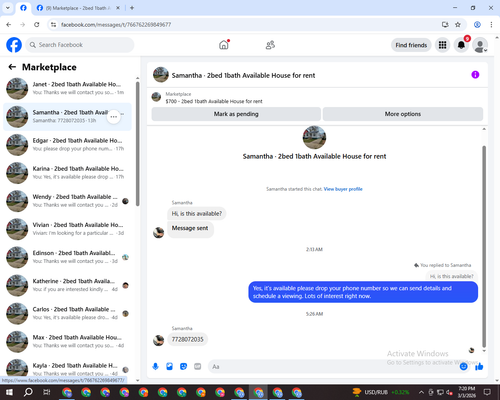Click the voice clip microphone icon
The width and height of the screenshot is (500, 400).
(155, 367)
